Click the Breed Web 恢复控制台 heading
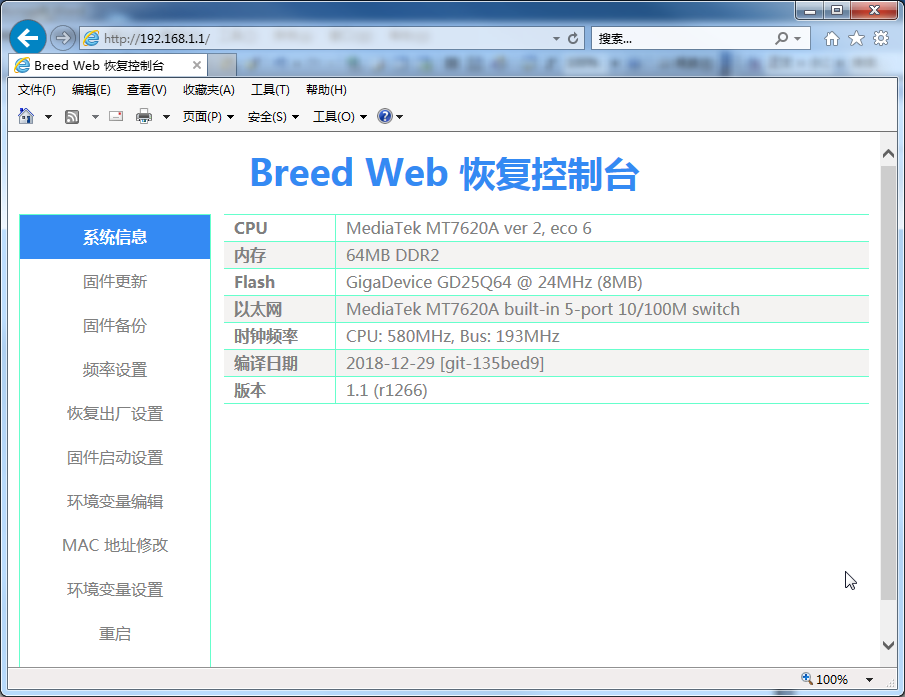Image resolution: width=905 pixels, height=697 pixels. click(444, 173)
